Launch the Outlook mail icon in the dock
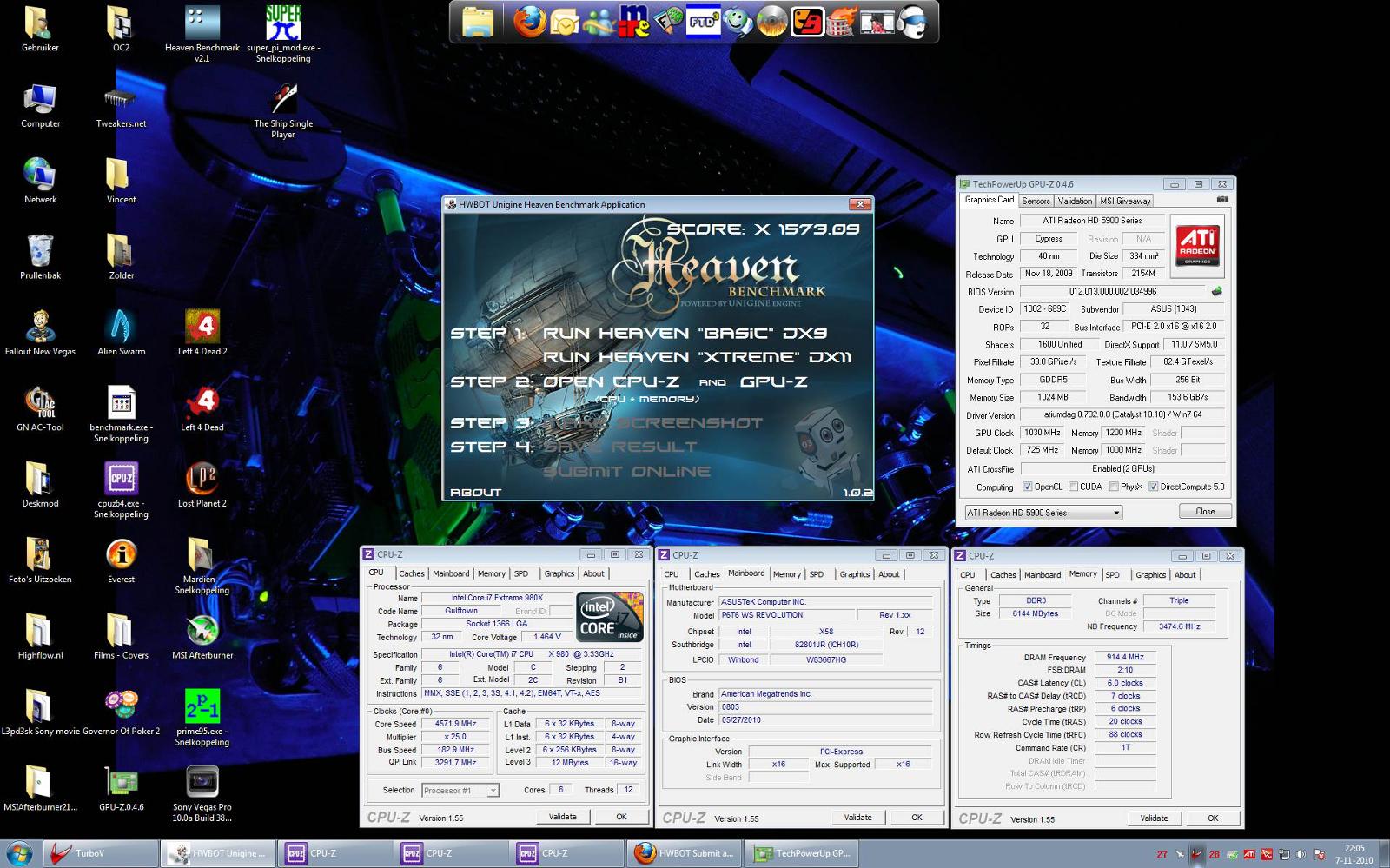 [564, 22]
